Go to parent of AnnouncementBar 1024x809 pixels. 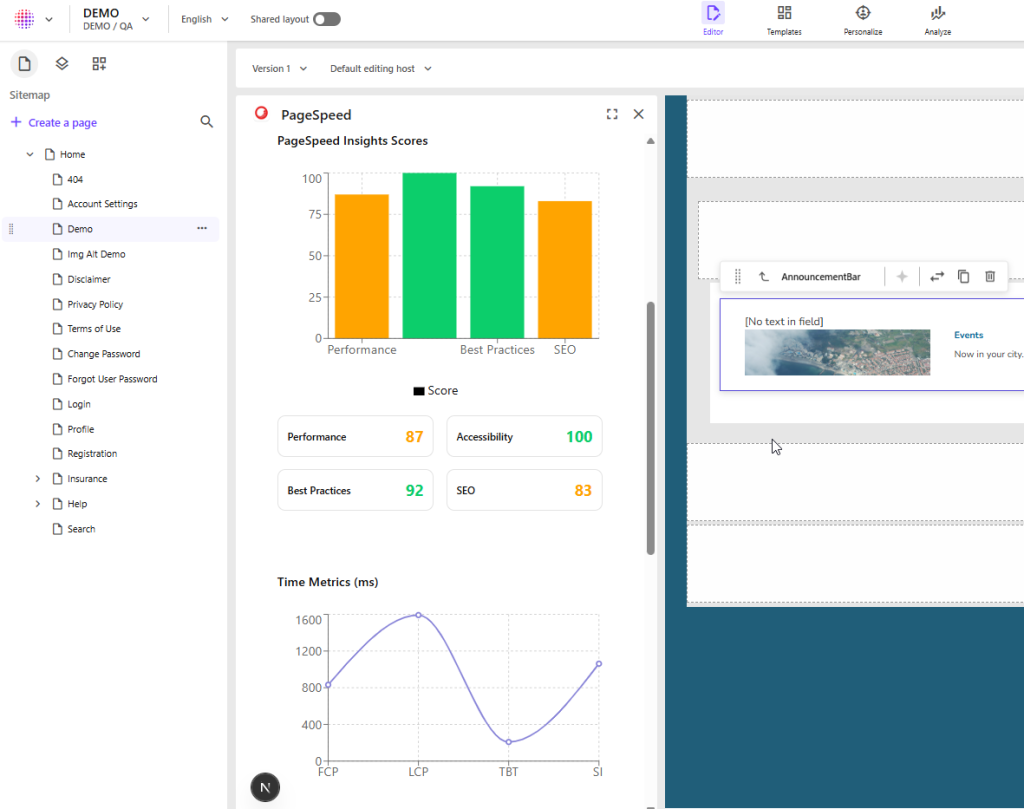tap(763, 276)
